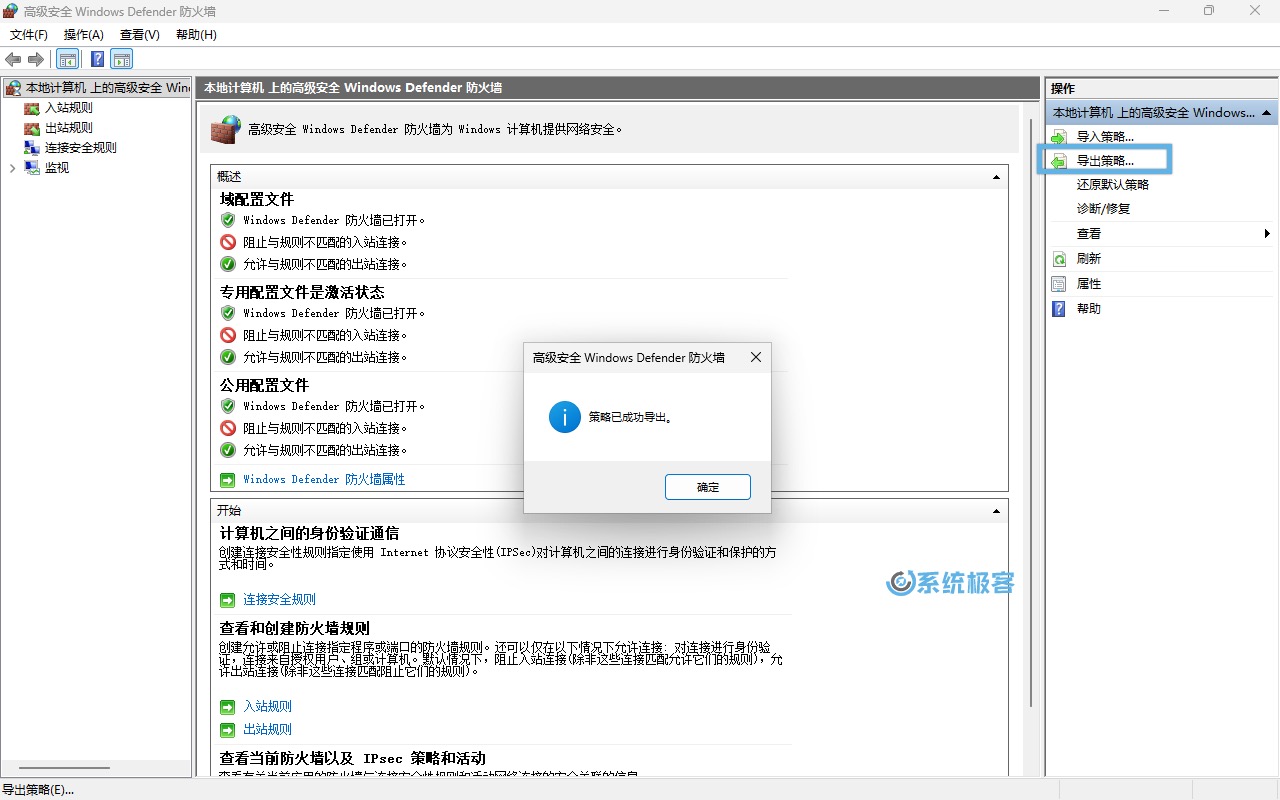The image size is (1280, 800).
Task: Open the 操作(A) menu
Action: coord(83,34)
